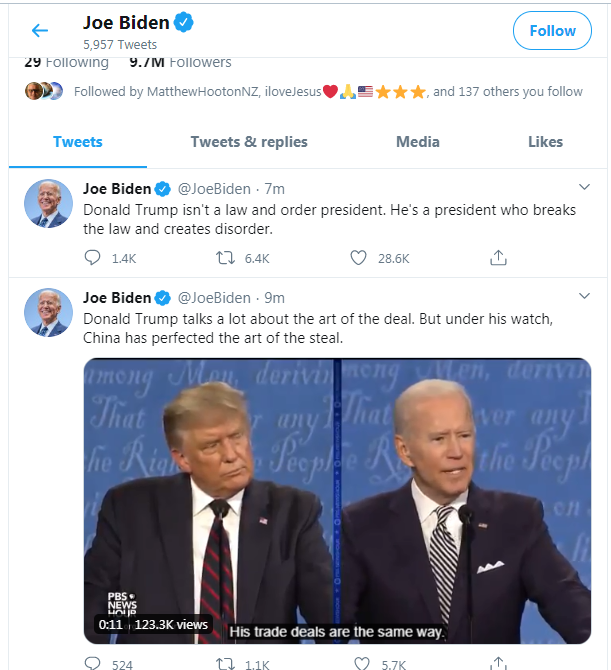Select the Likes tab
Viewport: 611px width, 670px height.
click(545, 142)
